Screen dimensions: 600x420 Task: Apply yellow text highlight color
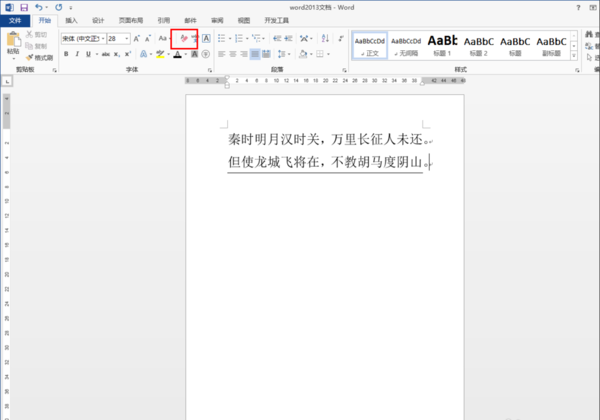pos(160,54)
